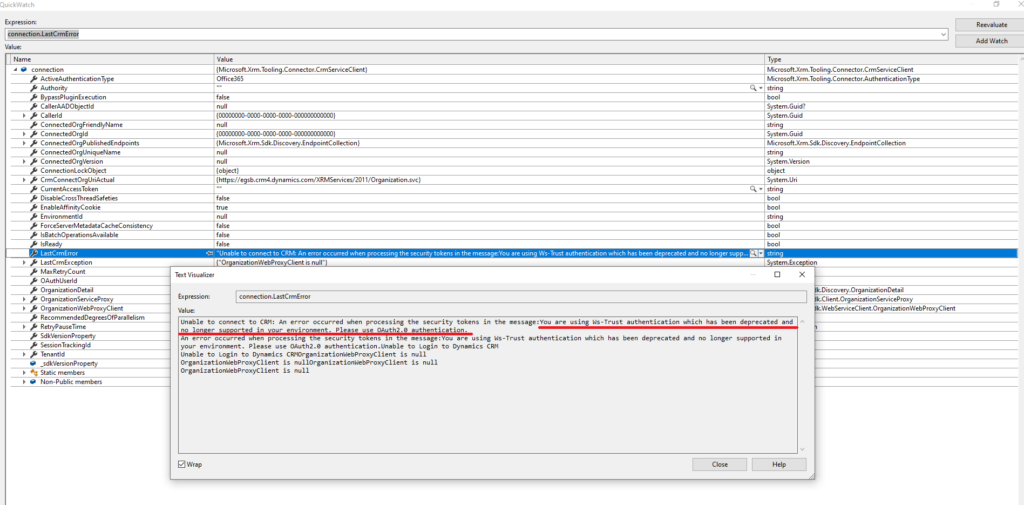Click the Static members icon

click(34, 372)
